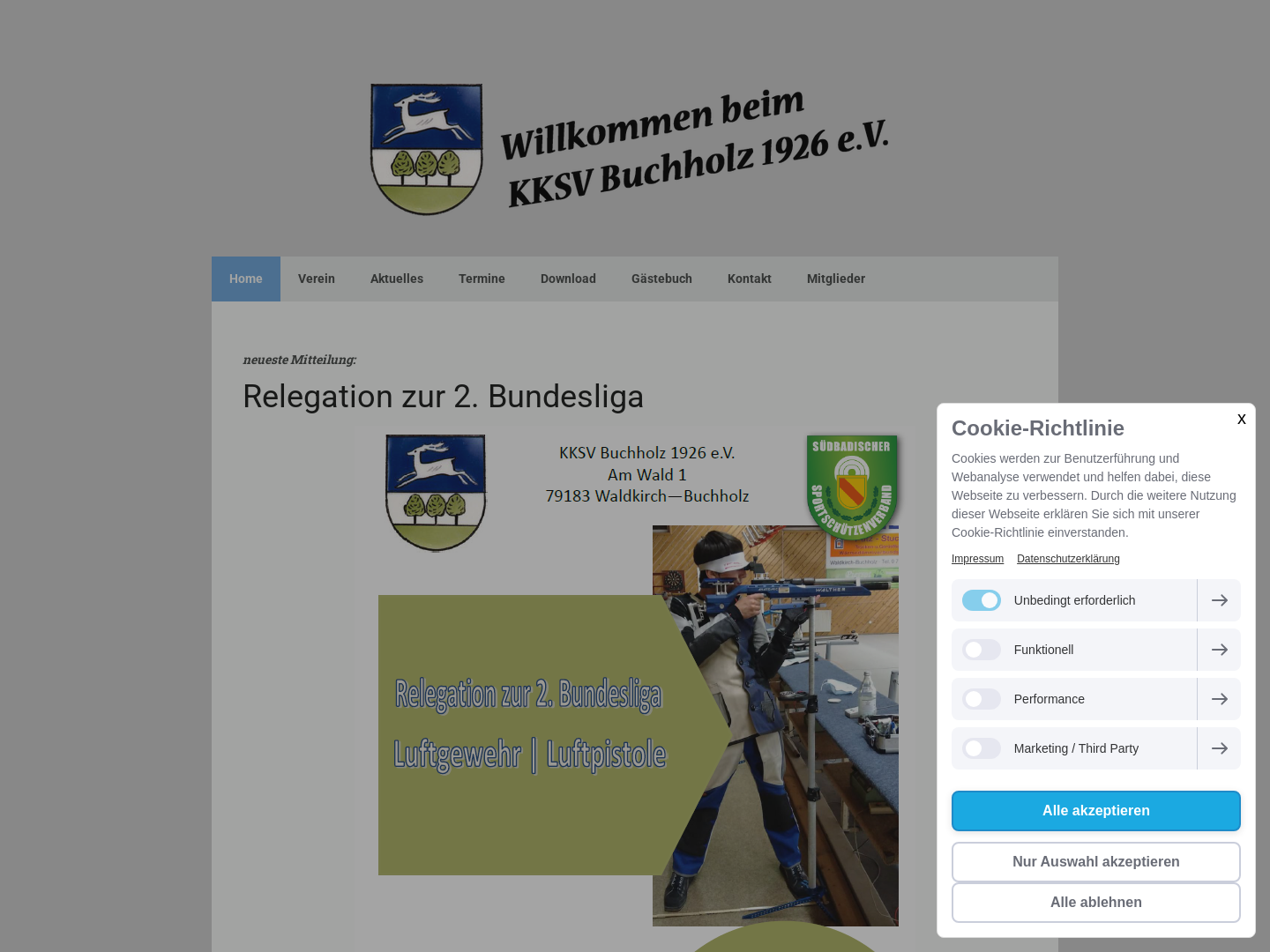The height and width of the screenshot is (952, 1270).
Task: Open the Gästebuch menu item
Action: 661,279
